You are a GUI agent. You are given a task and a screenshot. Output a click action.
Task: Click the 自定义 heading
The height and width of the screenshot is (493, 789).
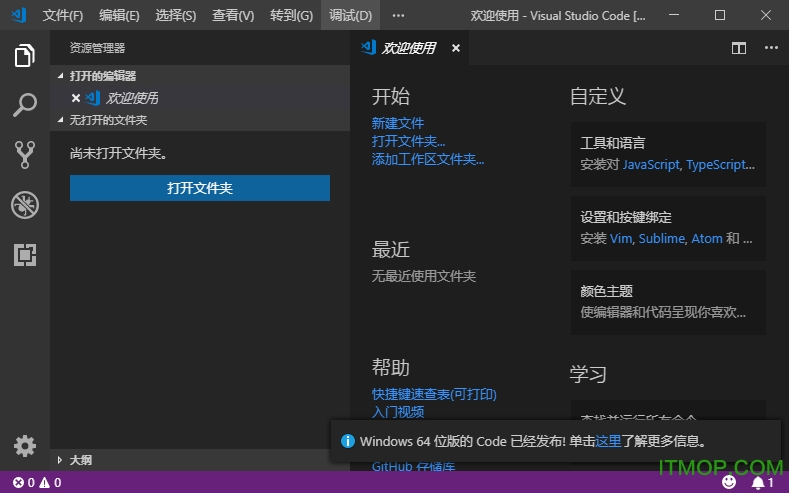click(598, 97)
